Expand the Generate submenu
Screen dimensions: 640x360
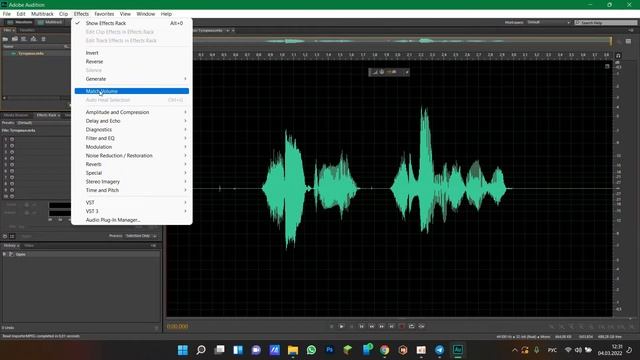point(131,79)
